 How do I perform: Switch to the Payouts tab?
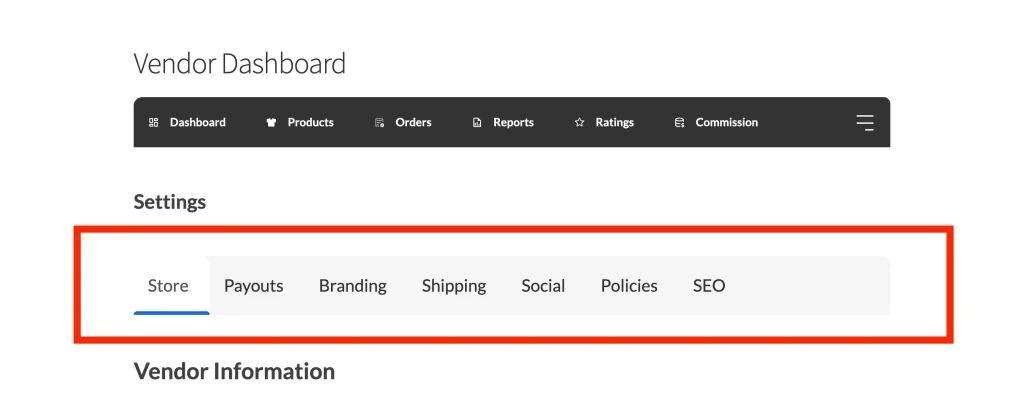(x=254, y=286)
